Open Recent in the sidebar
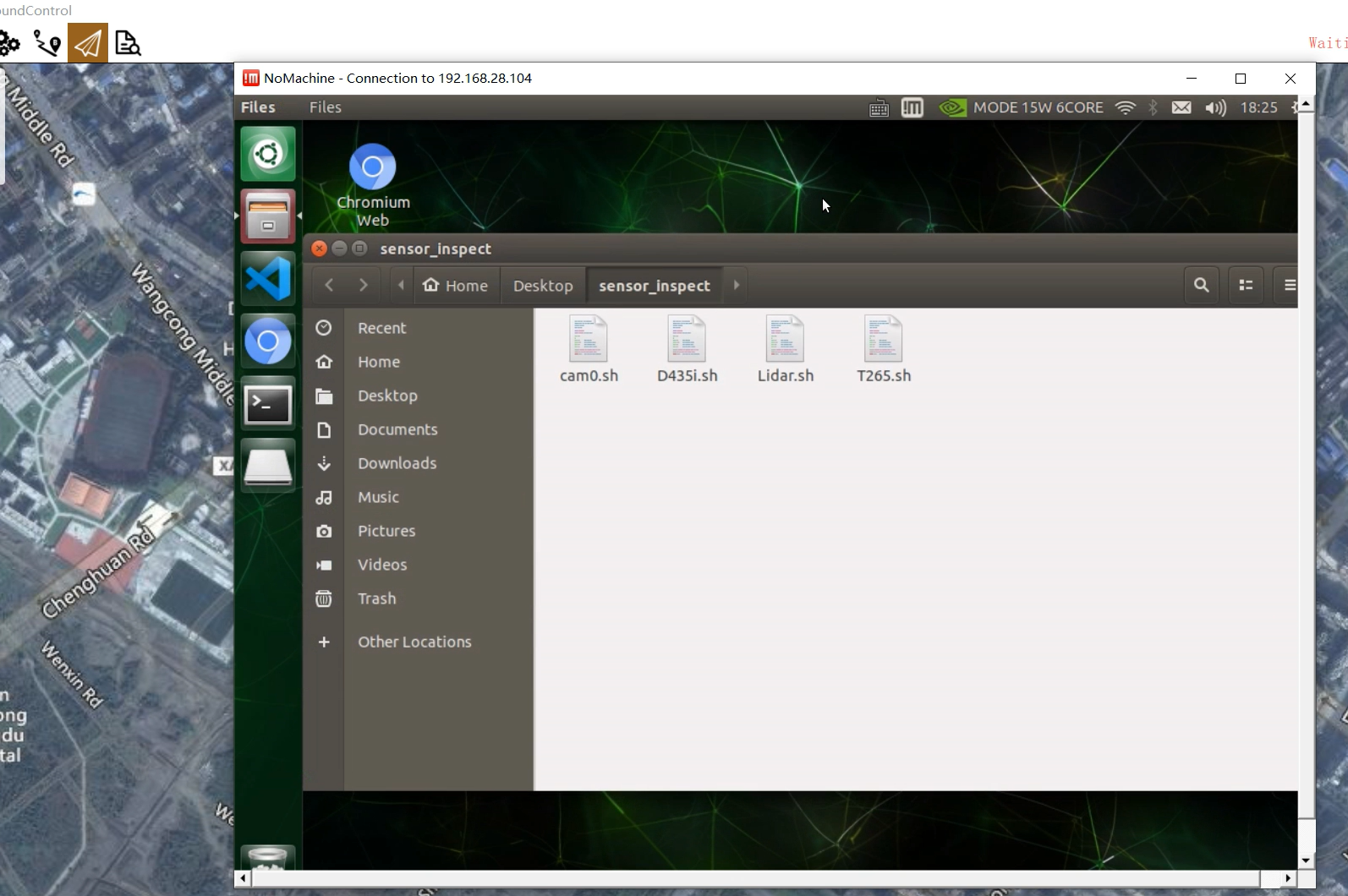Image resolution: width=1348 pixels, height=896 pixels. (418, 328)
